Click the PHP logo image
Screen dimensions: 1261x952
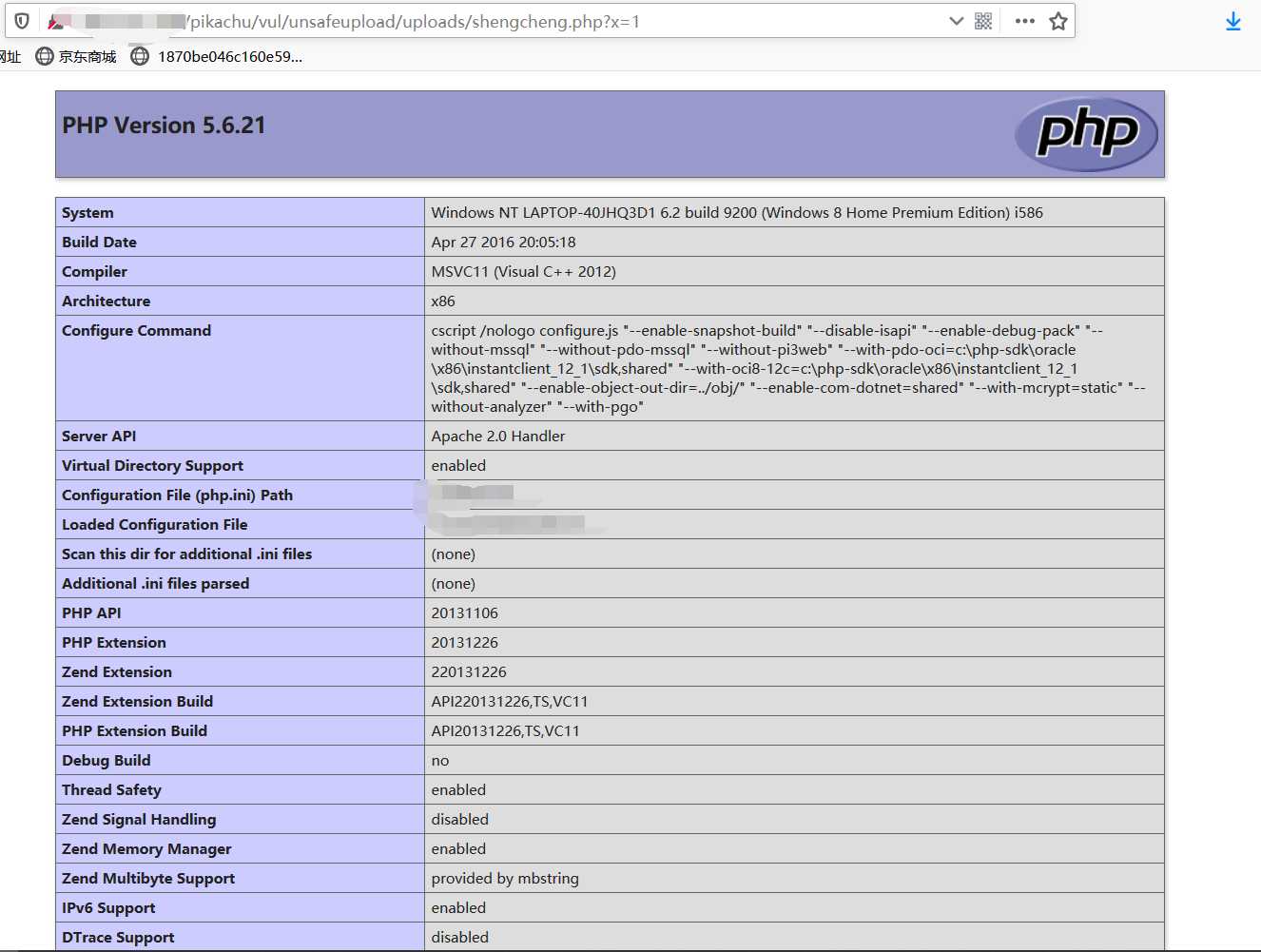[x=1086, y=134]
